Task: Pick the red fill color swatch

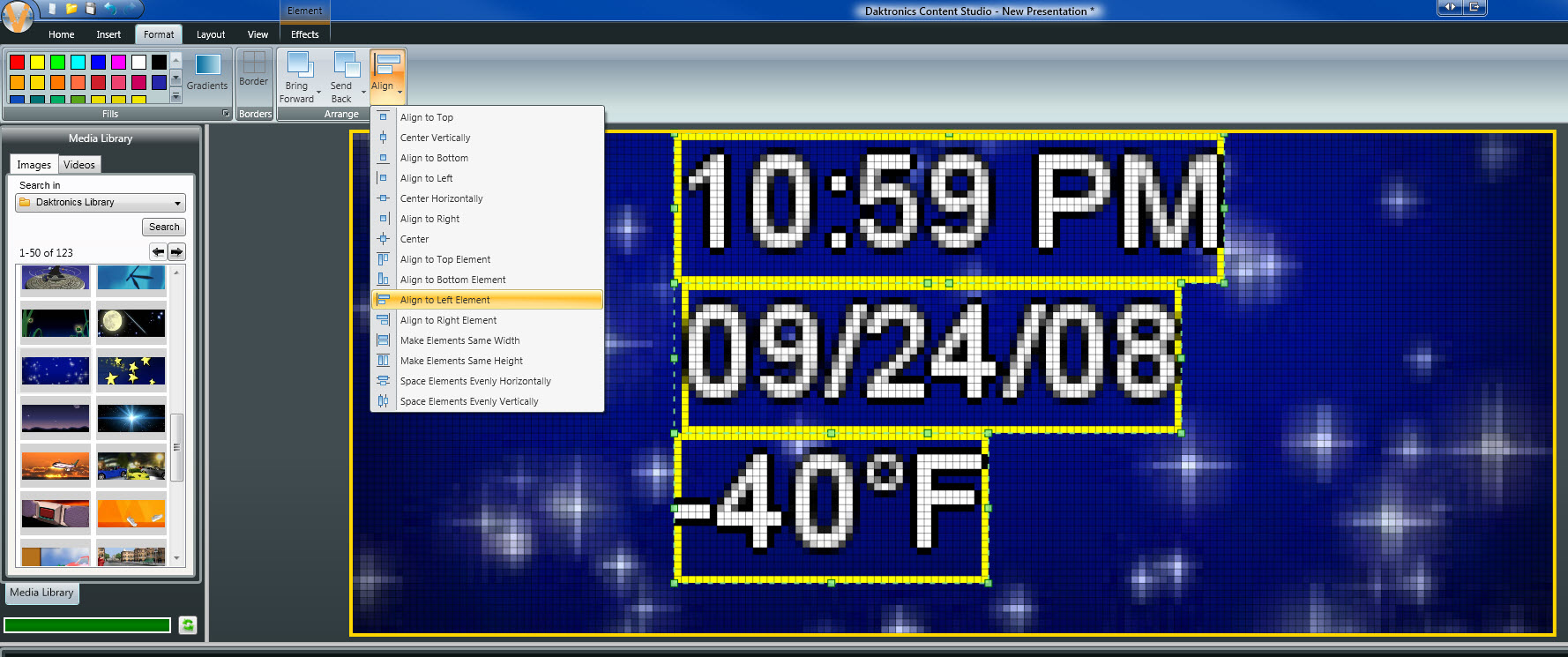Action: coord(17,62)
